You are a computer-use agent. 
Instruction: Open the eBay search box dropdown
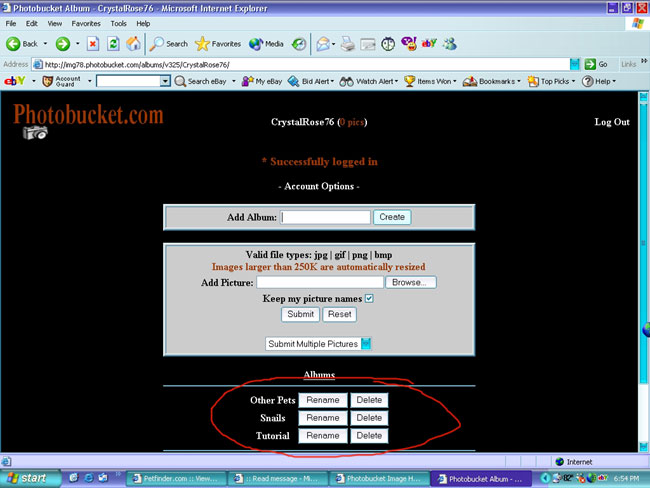165,81
